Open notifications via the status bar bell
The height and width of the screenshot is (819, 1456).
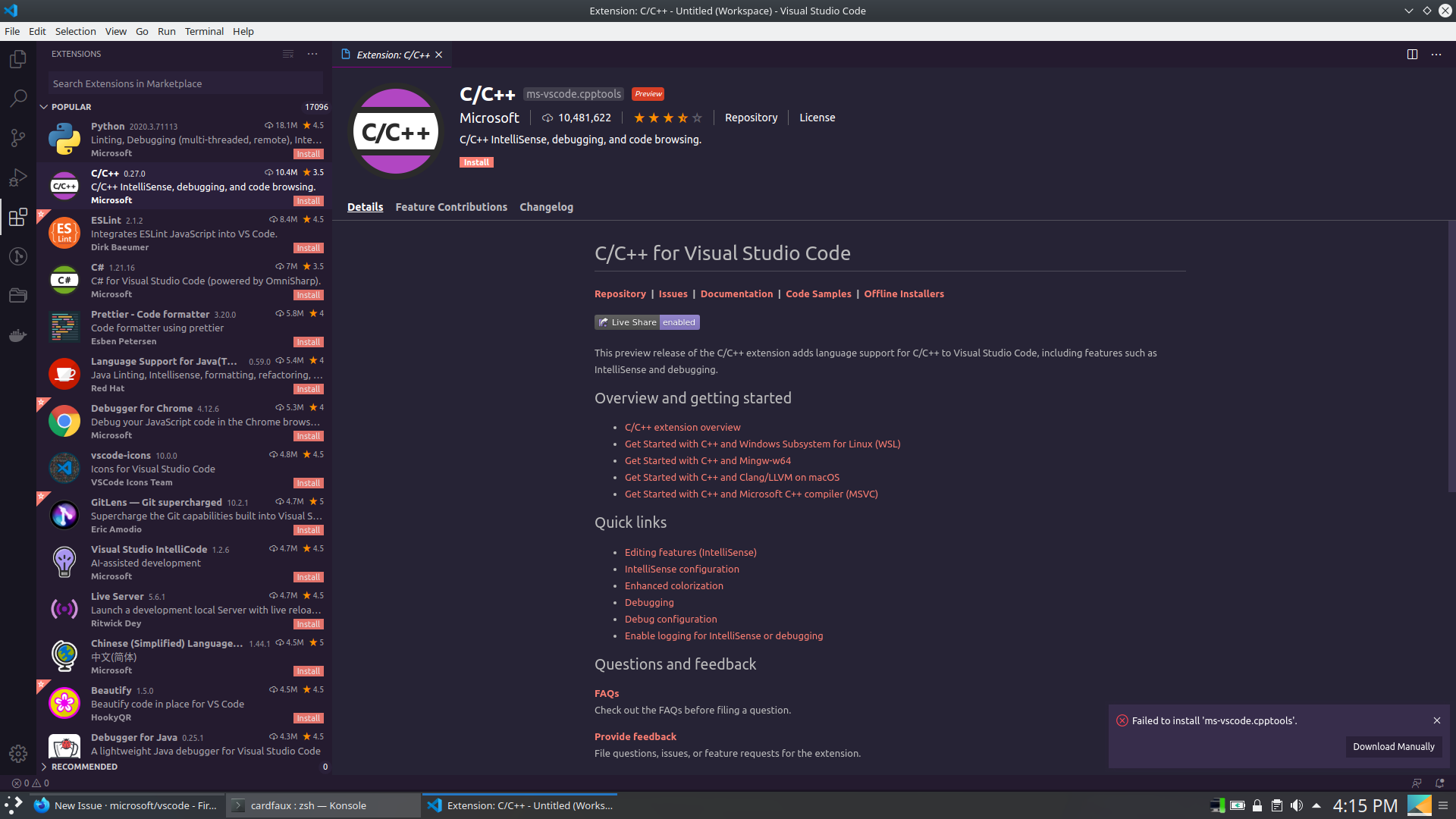(x=1439, y=783)
